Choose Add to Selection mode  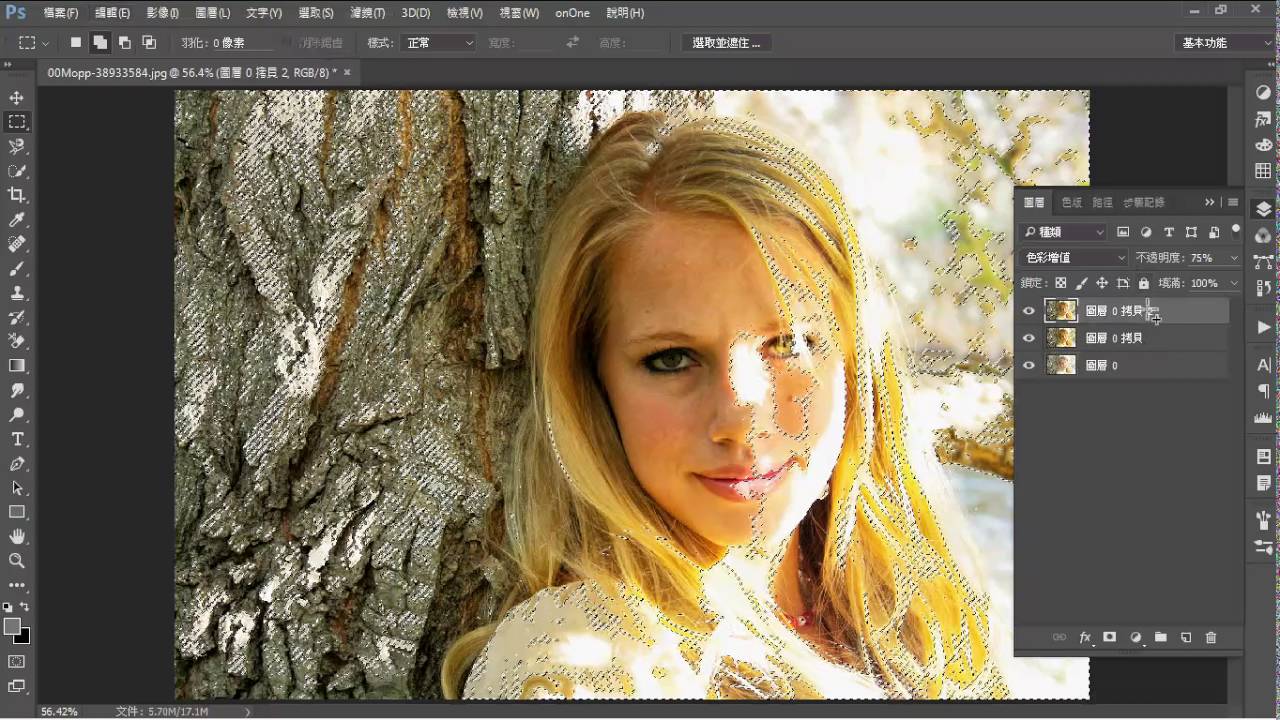click(x=99, y=43)
